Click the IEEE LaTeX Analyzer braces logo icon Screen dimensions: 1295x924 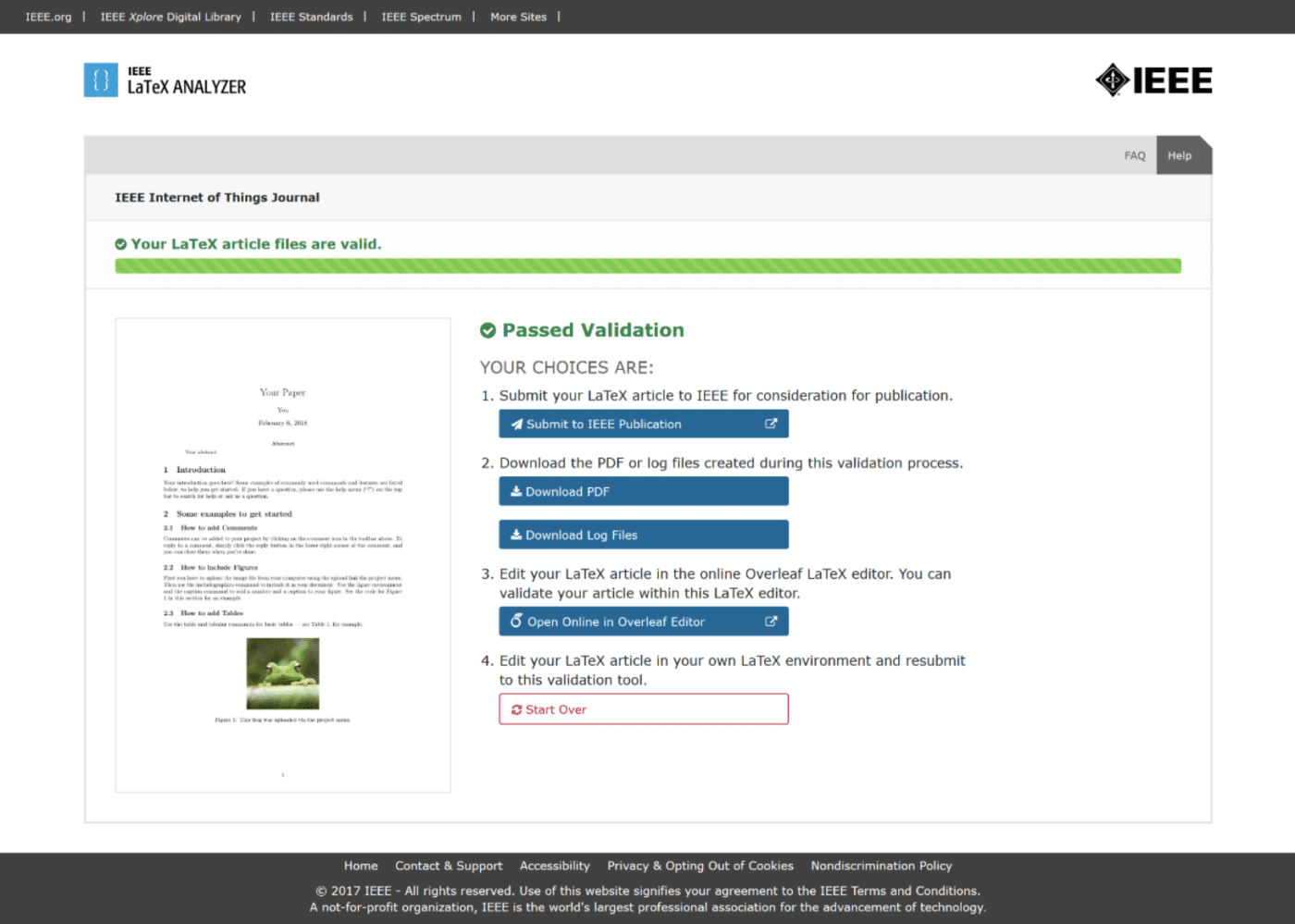click(x=101, y=80)
